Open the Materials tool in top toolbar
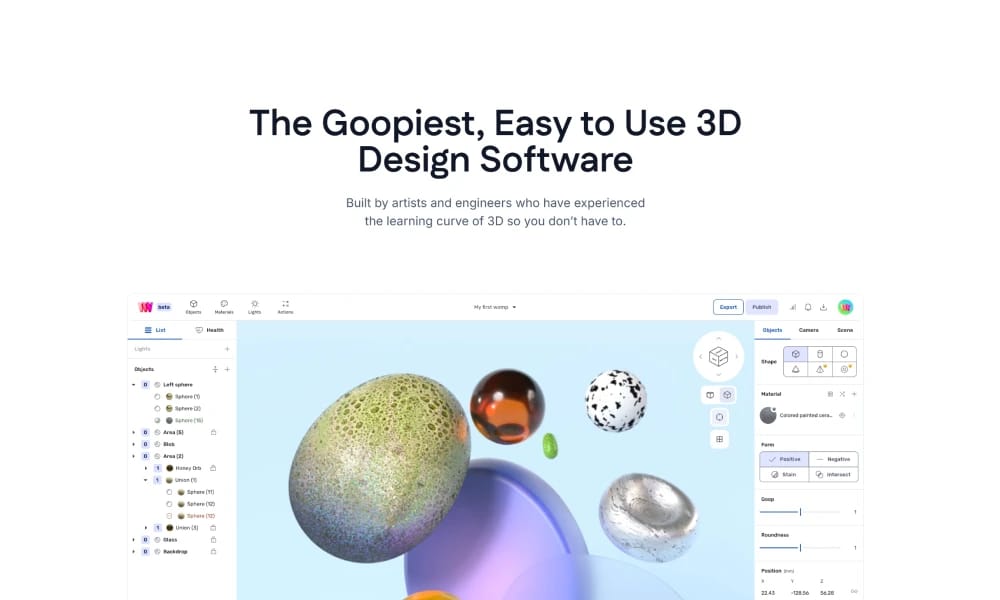Viewport: 1000px width, 600px height. [x=224, y=307]
